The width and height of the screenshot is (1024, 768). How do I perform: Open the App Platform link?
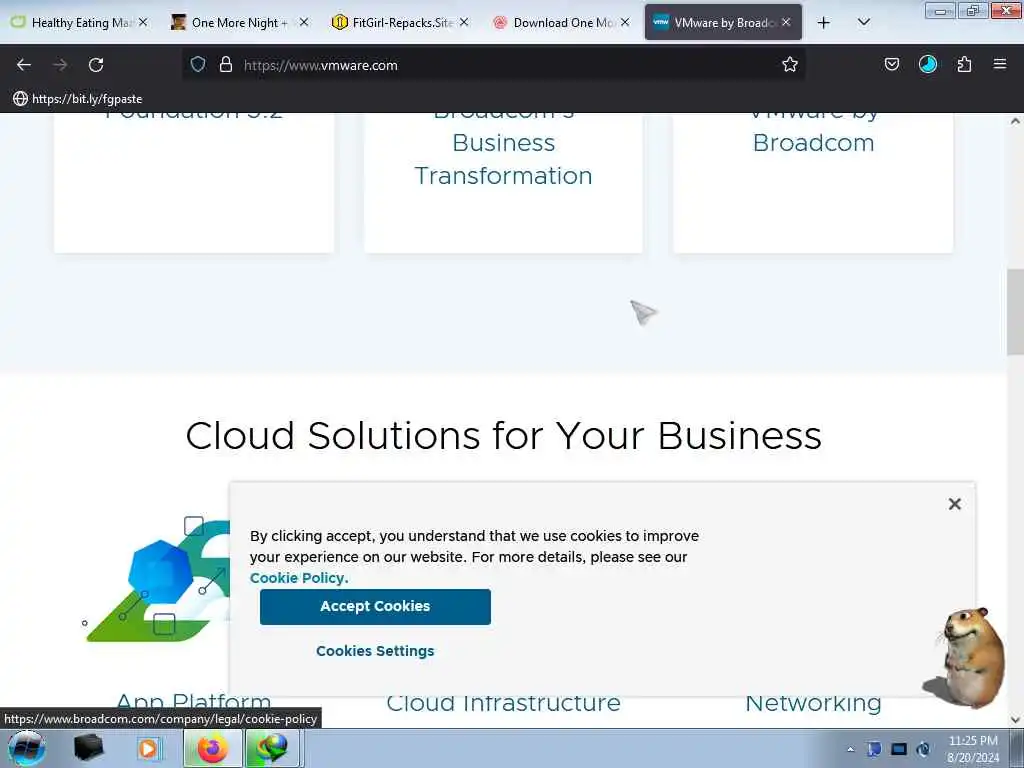pos(193,703)
